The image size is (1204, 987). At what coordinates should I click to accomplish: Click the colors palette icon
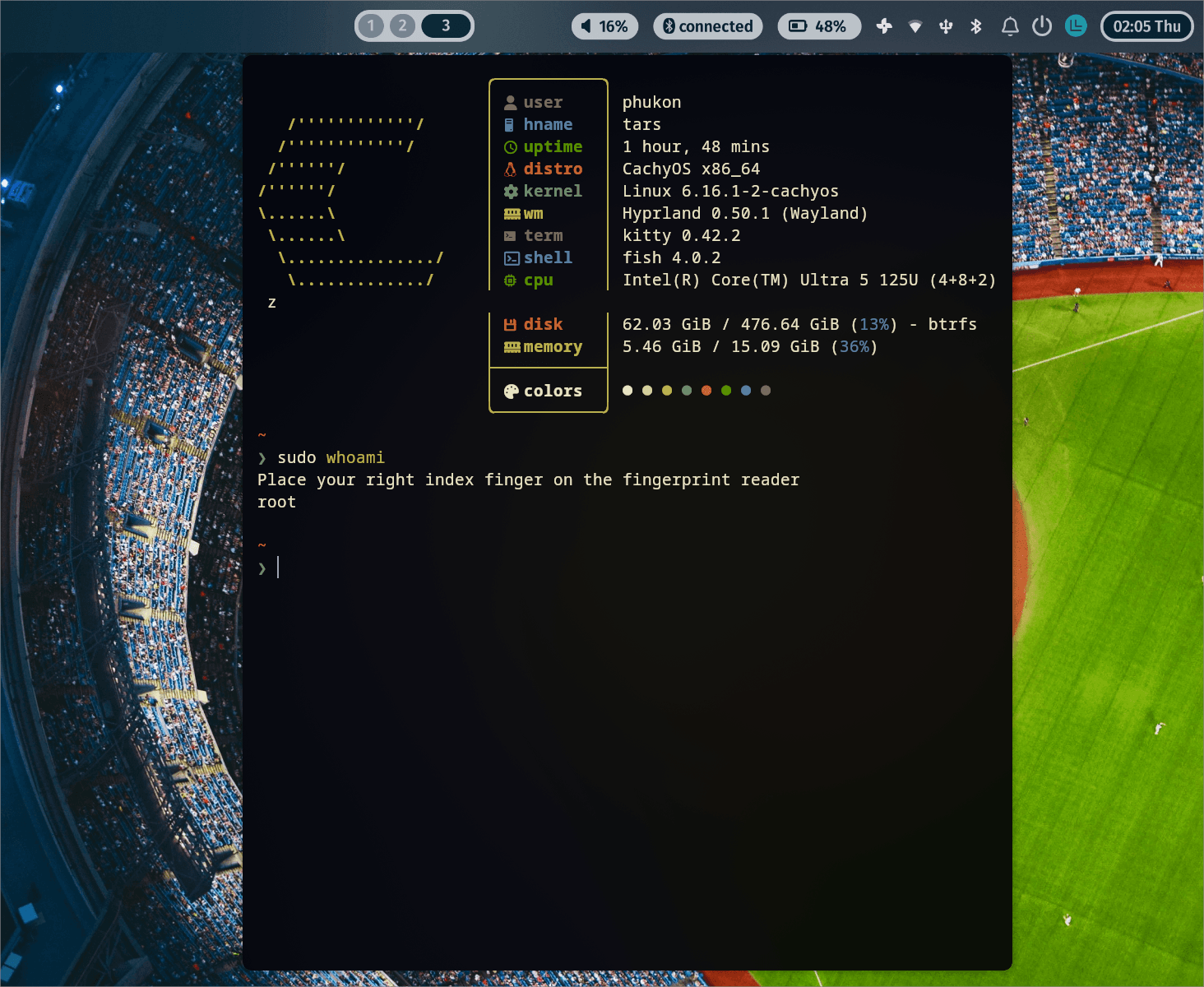(x=511, y=391)
